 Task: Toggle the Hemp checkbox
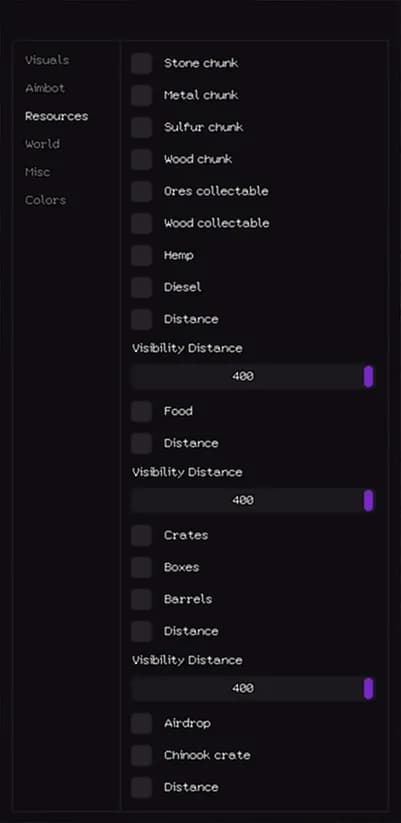click(141, 255)
